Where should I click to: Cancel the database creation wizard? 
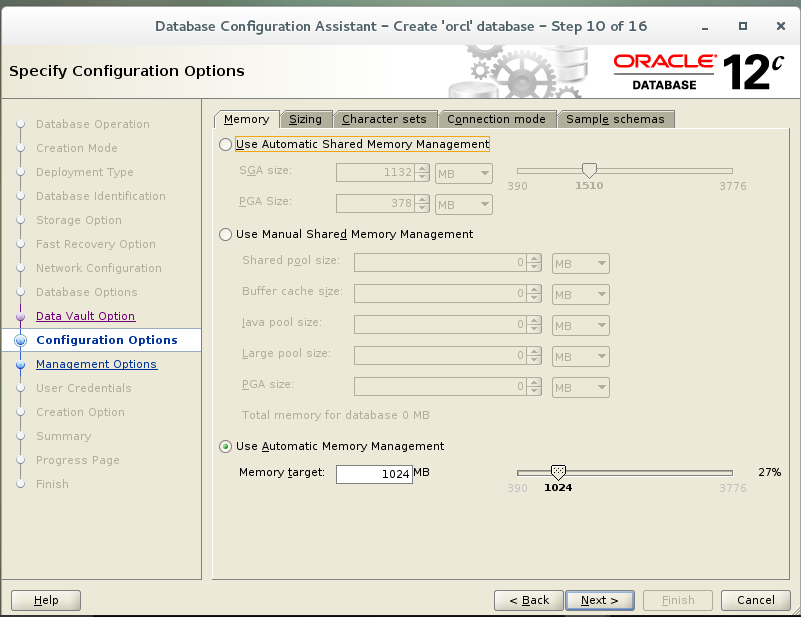756,600
